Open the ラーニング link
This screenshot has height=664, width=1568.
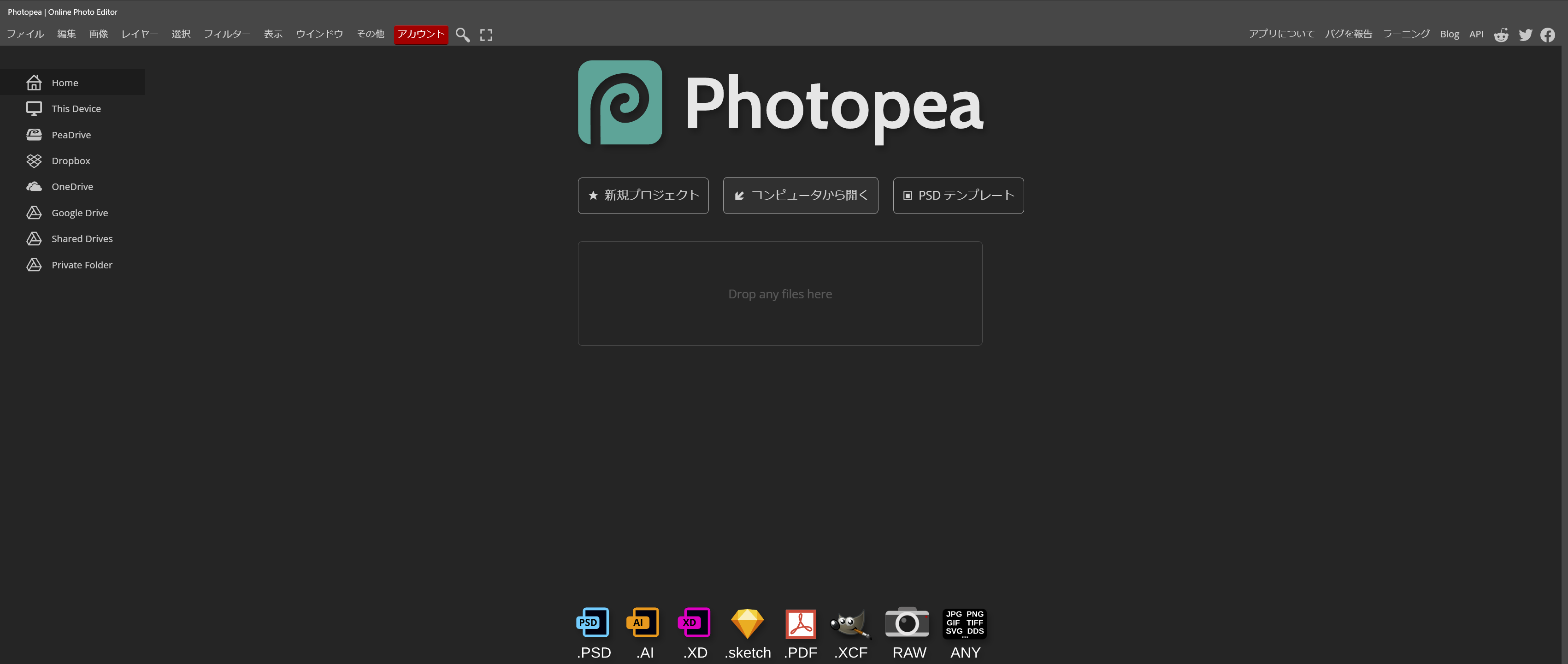point(1405,34)
